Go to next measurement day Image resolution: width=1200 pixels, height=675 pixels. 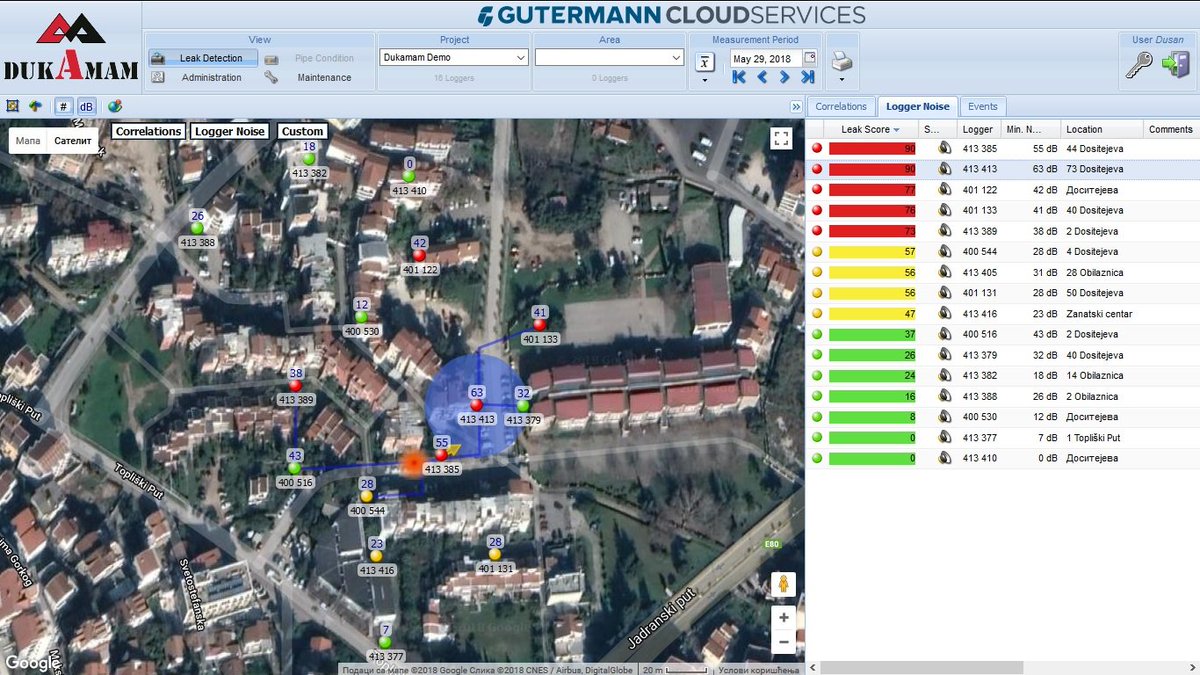coord(784,77)
